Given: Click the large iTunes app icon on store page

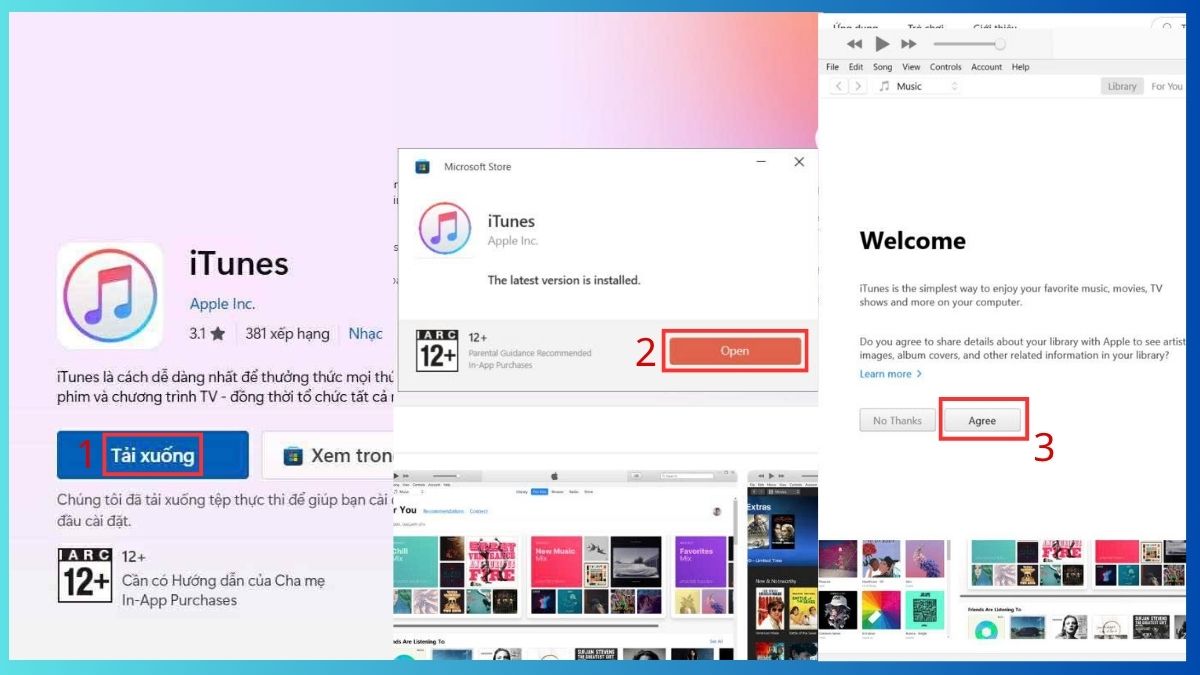Looking at the screenshot, I should pos(110,296).
